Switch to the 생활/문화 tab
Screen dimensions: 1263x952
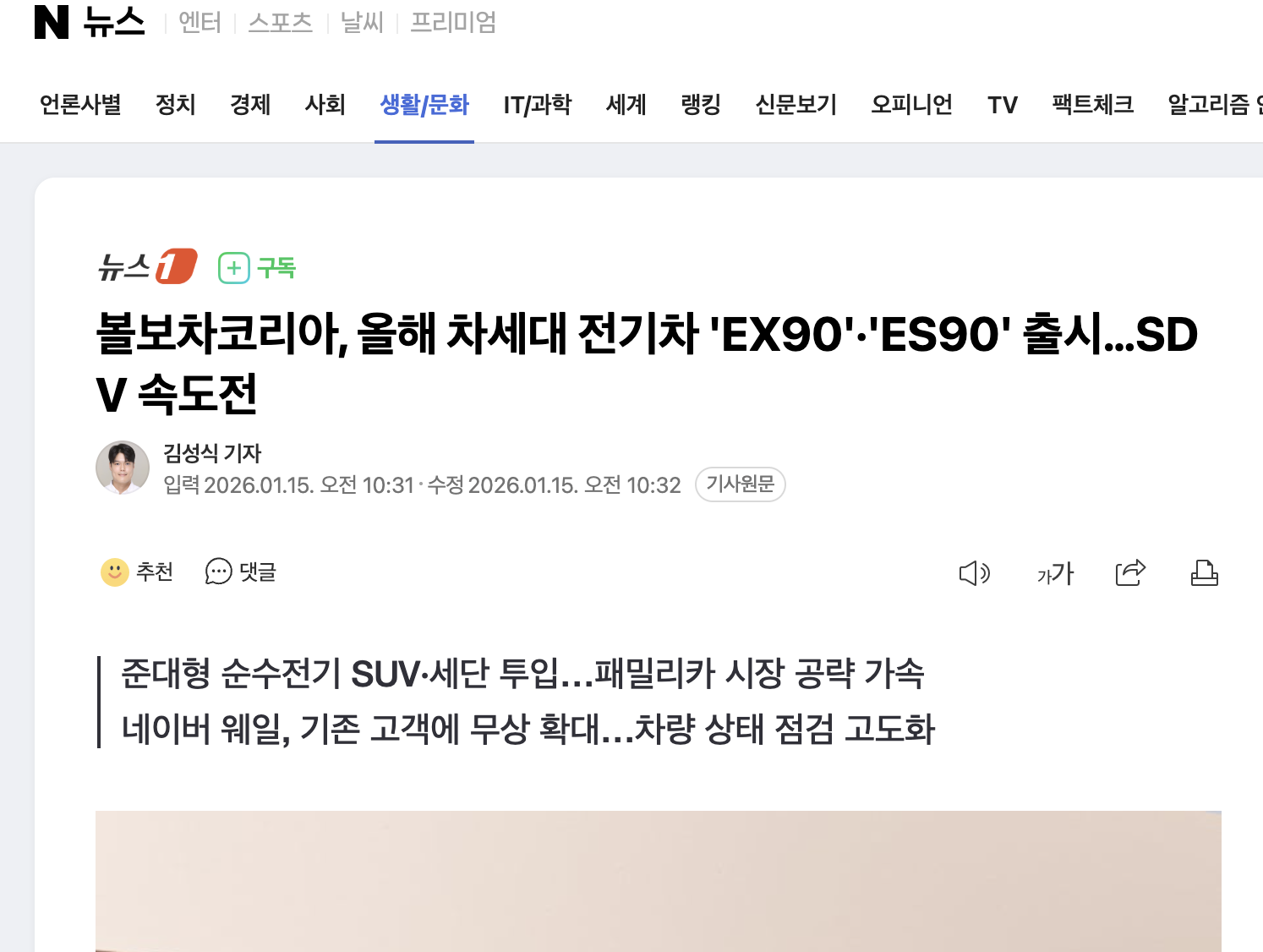click(x=424, y=105)
